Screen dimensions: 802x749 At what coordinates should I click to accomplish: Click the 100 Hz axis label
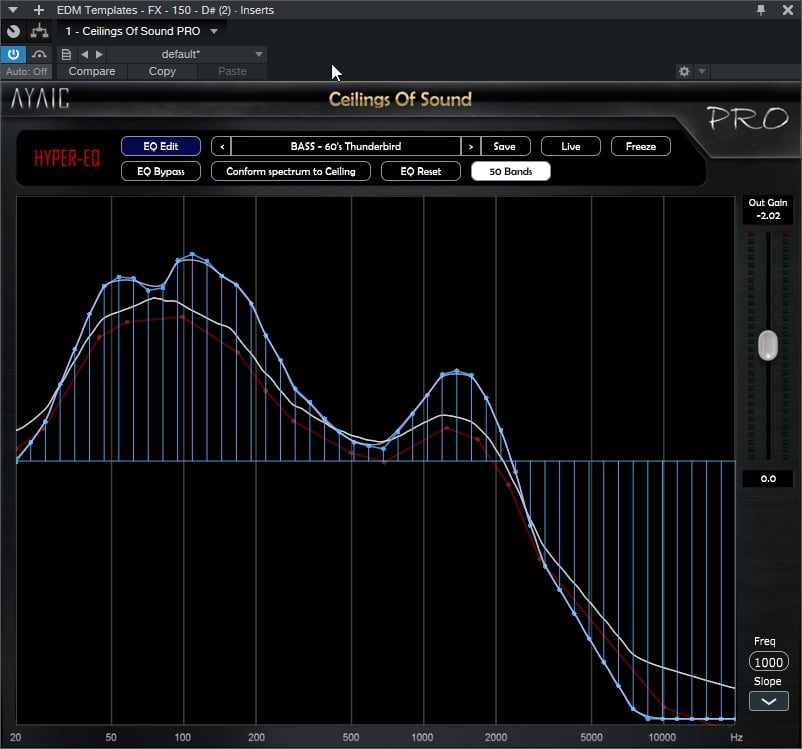click(183, 737)
